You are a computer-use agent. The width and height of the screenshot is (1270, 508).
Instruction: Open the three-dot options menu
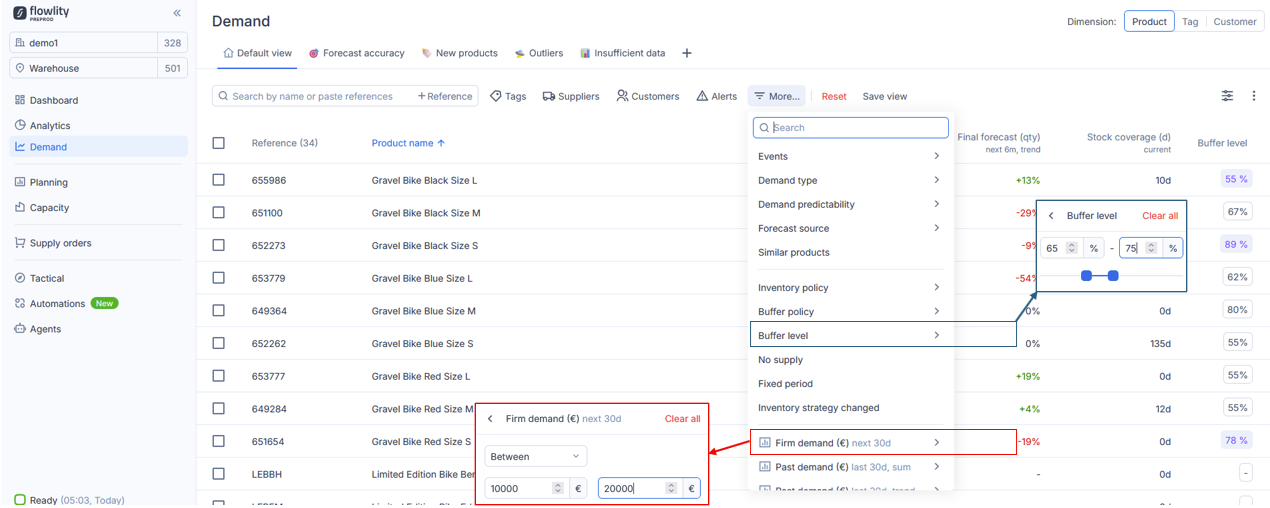[1254, 96]
